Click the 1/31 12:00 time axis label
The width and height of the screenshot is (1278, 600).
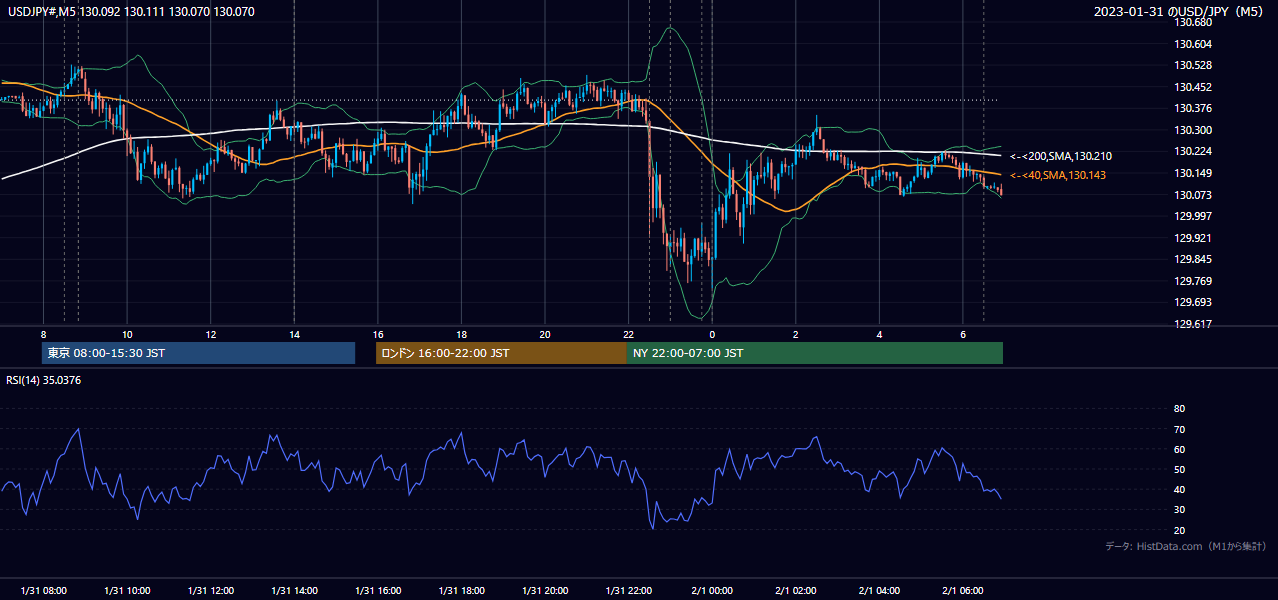tap(210, 590)
